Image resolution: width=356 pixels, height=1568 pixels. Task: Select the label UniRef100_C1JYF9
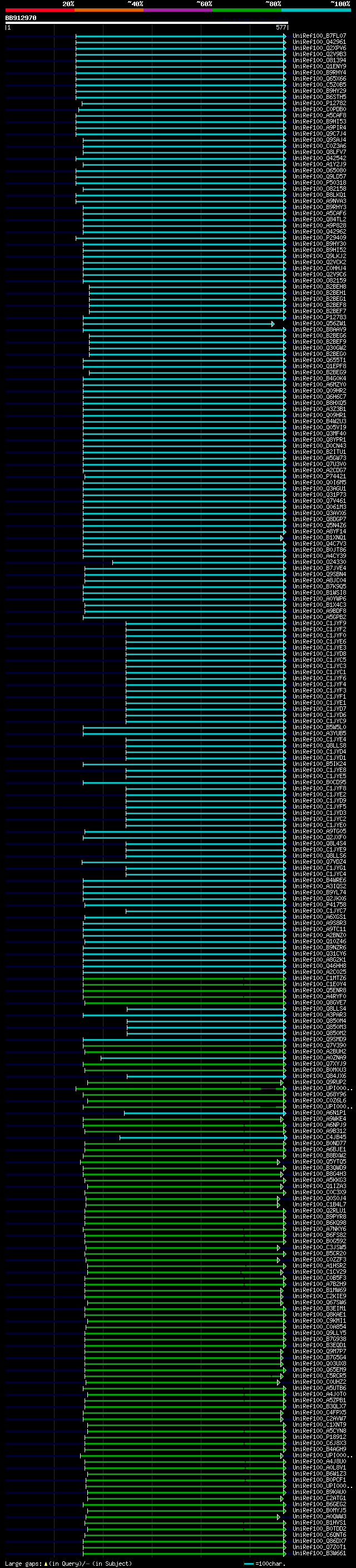(319, 624)
